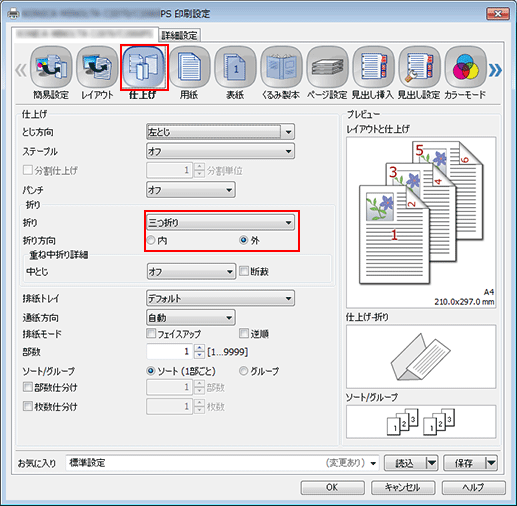Click the キャンセル button
Screen dimensions: 517x506
(403, 487)
